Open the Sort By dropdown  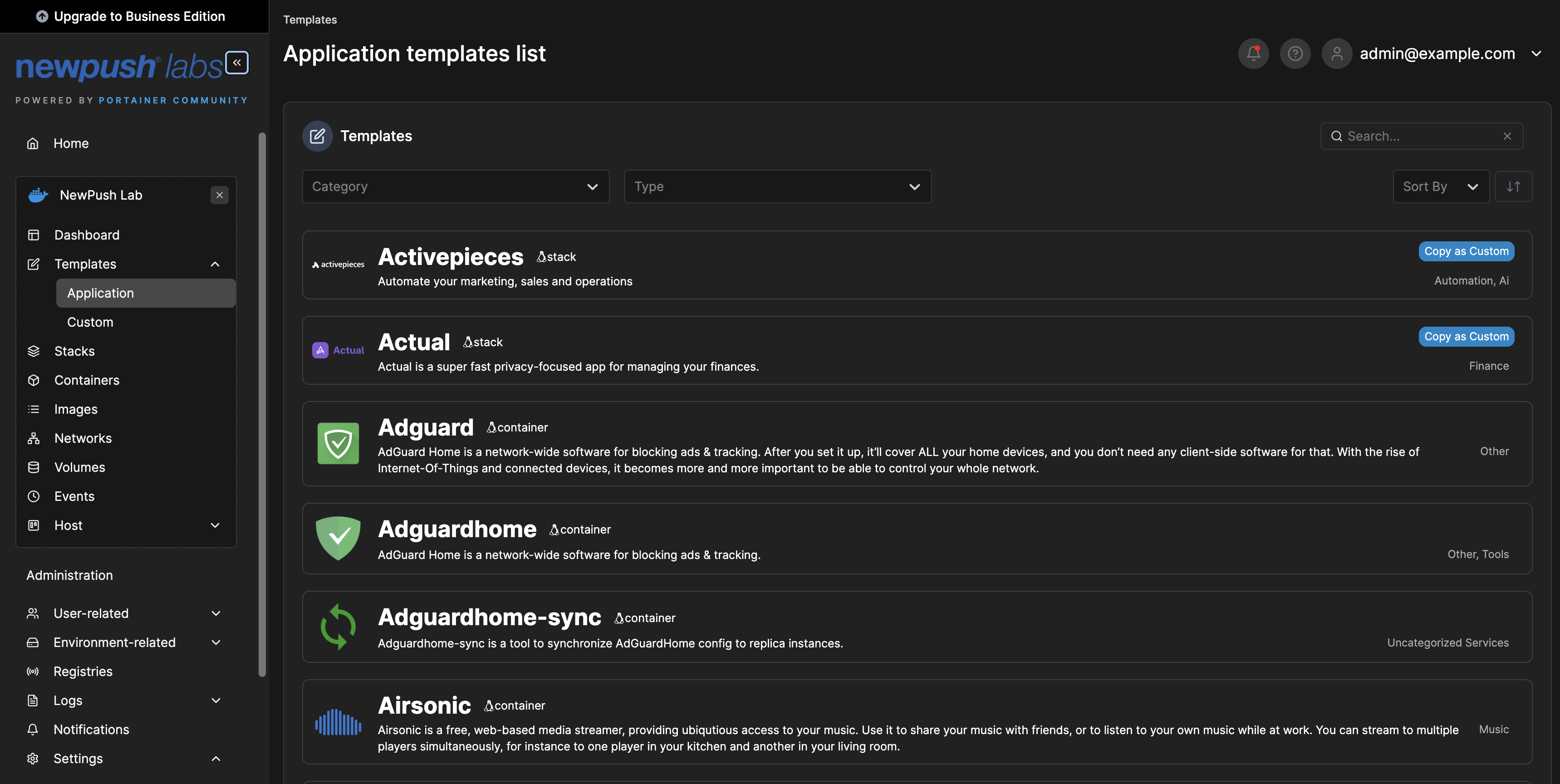pos(1441,186)
